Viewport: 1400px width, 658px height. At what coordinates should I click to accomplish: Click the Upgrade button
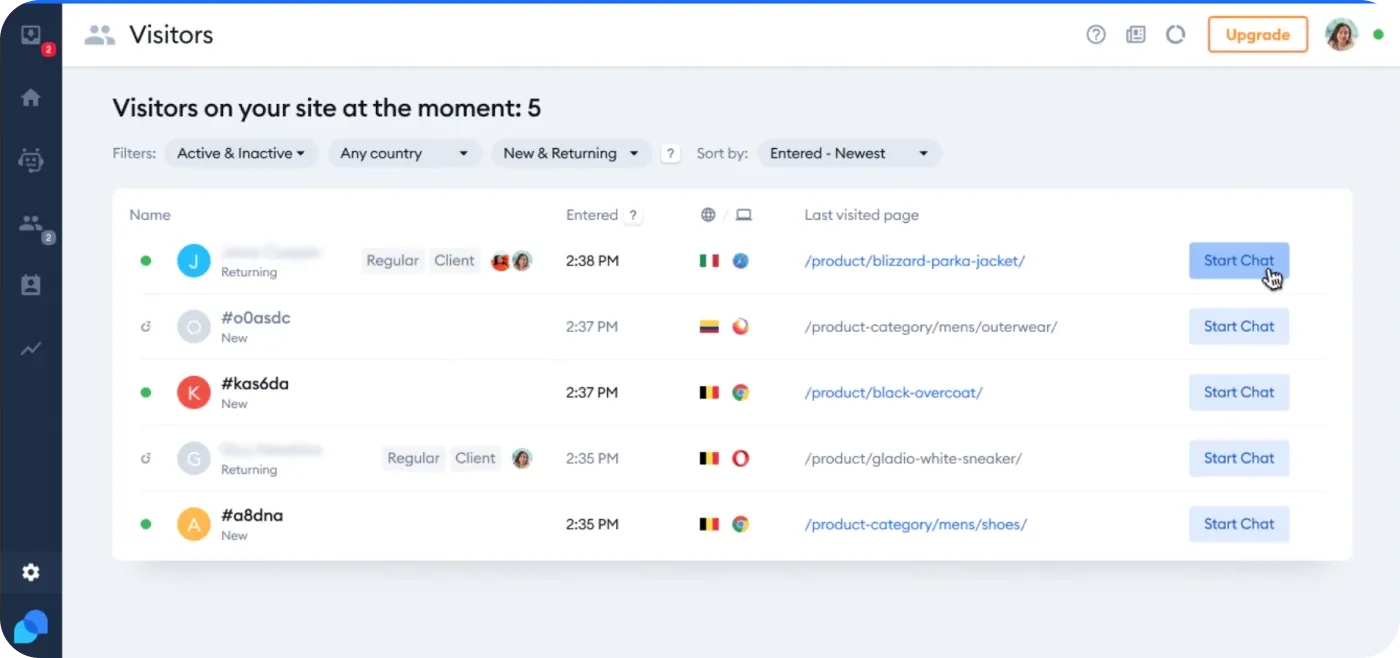pos(1257,34)
